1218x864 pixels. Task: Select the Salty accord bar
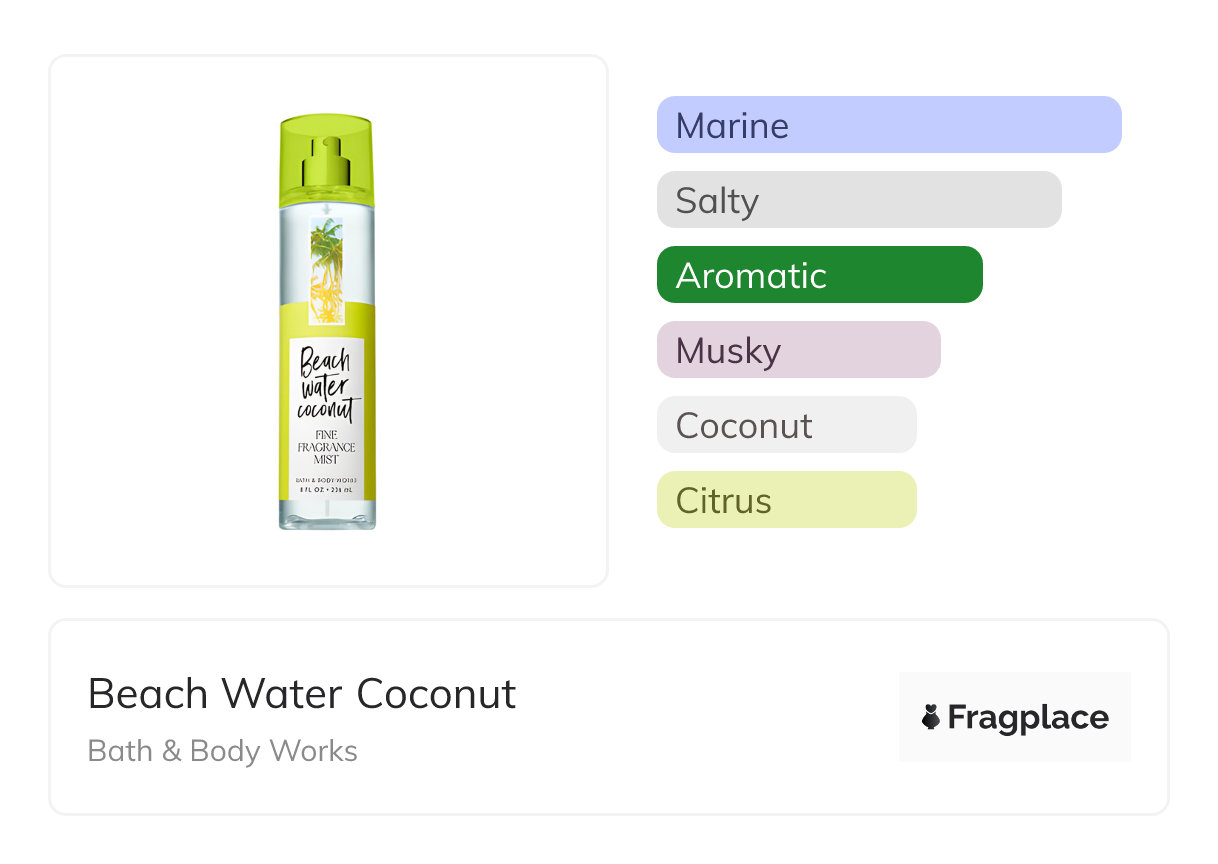(x=858, y=200)
